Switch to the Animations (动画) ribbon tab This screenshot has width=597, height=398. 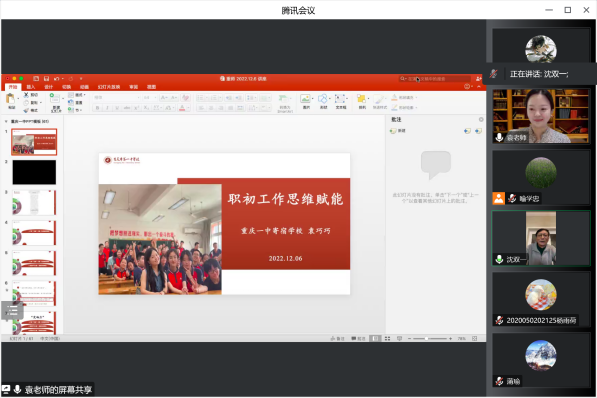84,87
